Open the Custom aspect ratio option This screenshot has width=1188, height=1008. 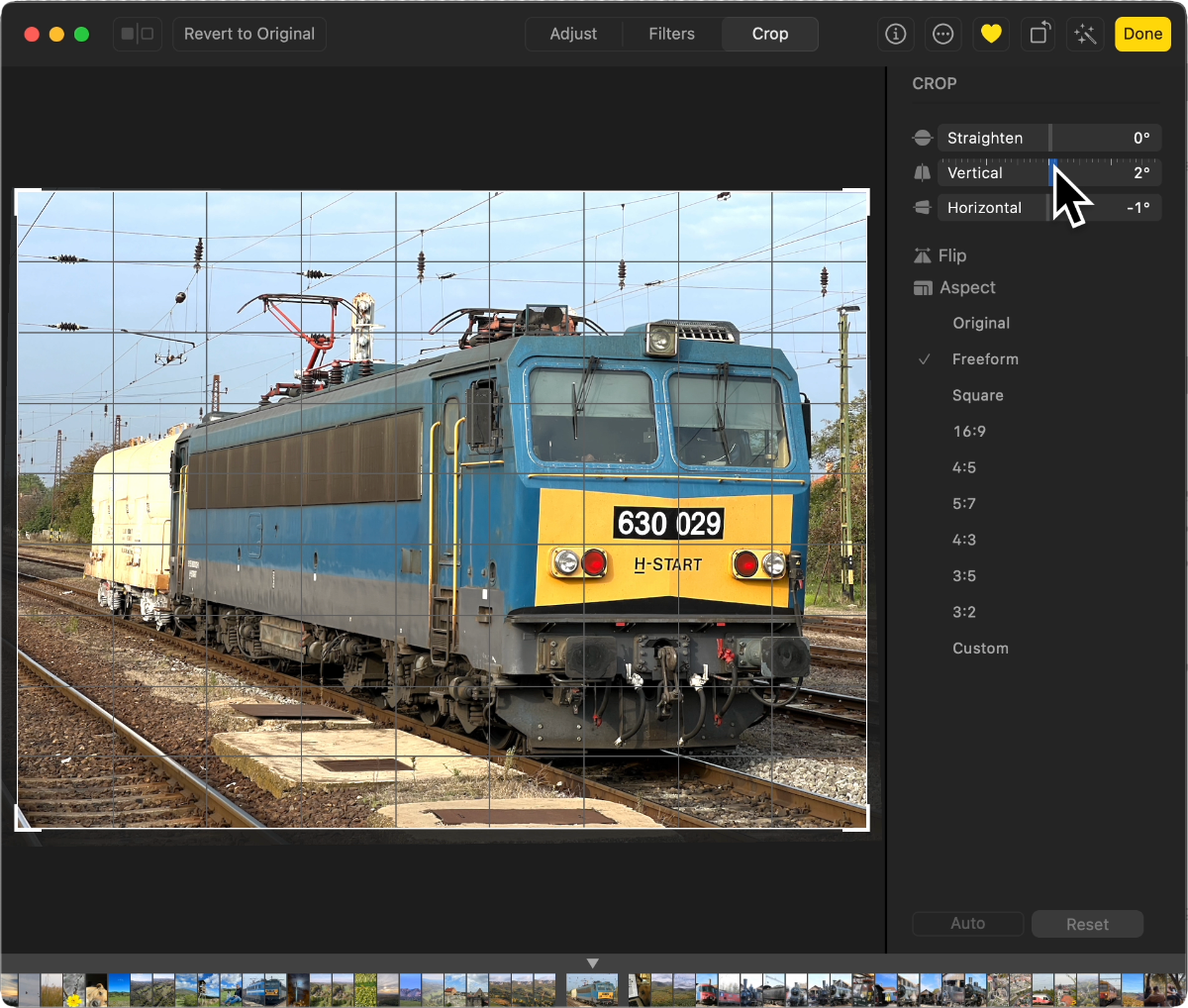click(x=980, y=649)
